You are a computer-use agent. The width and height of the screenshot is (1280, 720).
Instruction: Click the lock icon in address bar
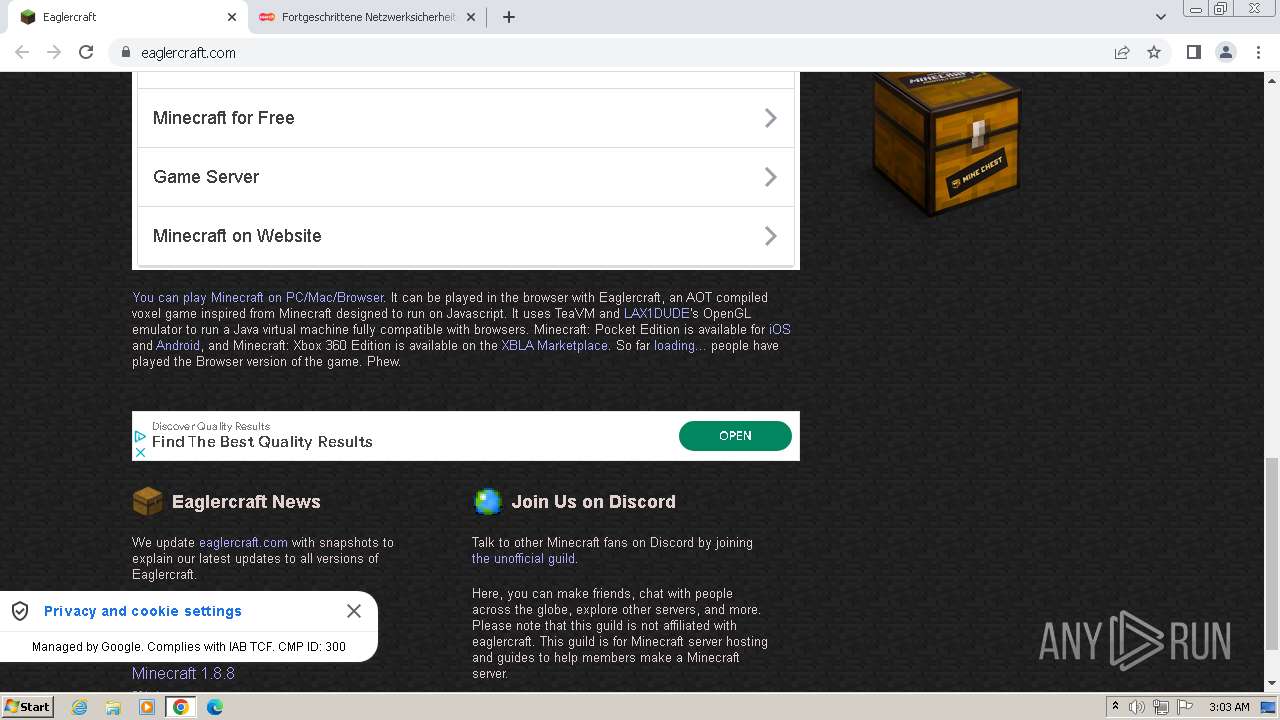pos(126,52)
